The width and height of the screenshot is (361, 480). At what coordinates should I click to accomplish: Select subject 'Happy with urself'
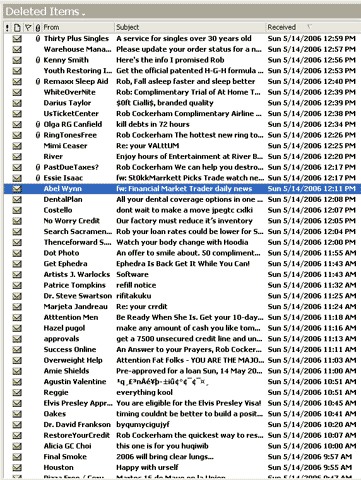(x=147, y=467)
